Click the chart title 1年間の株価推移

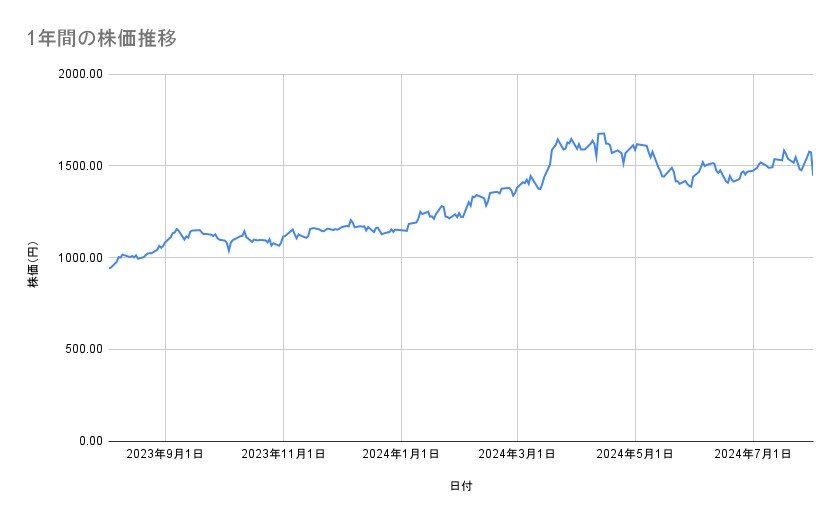point(103,39)
